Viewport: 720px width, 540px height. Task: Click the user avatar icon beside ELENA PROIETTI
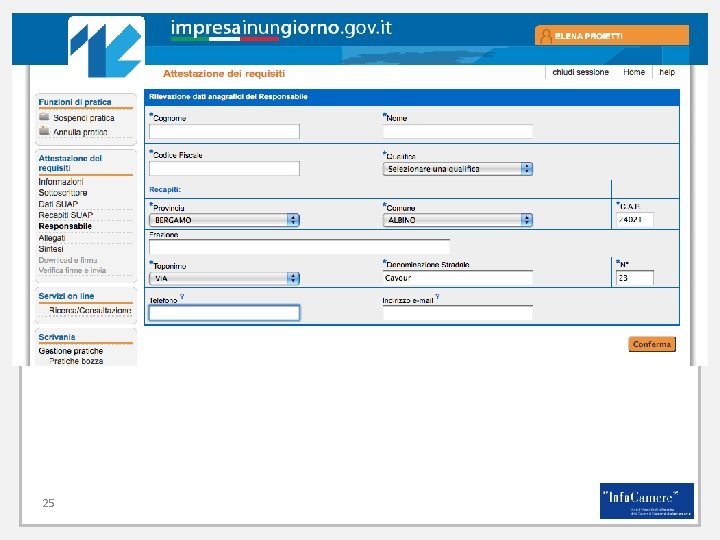tap(546, 36)
